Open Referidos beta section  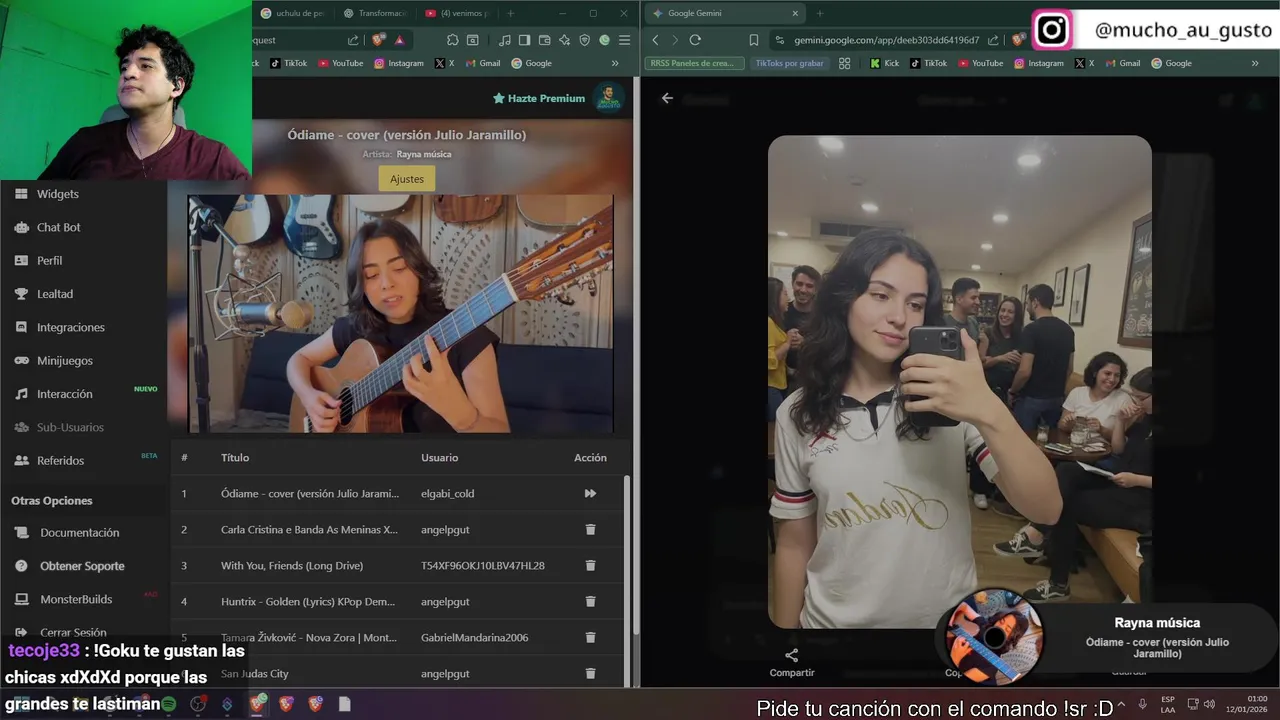coord(60,460)
